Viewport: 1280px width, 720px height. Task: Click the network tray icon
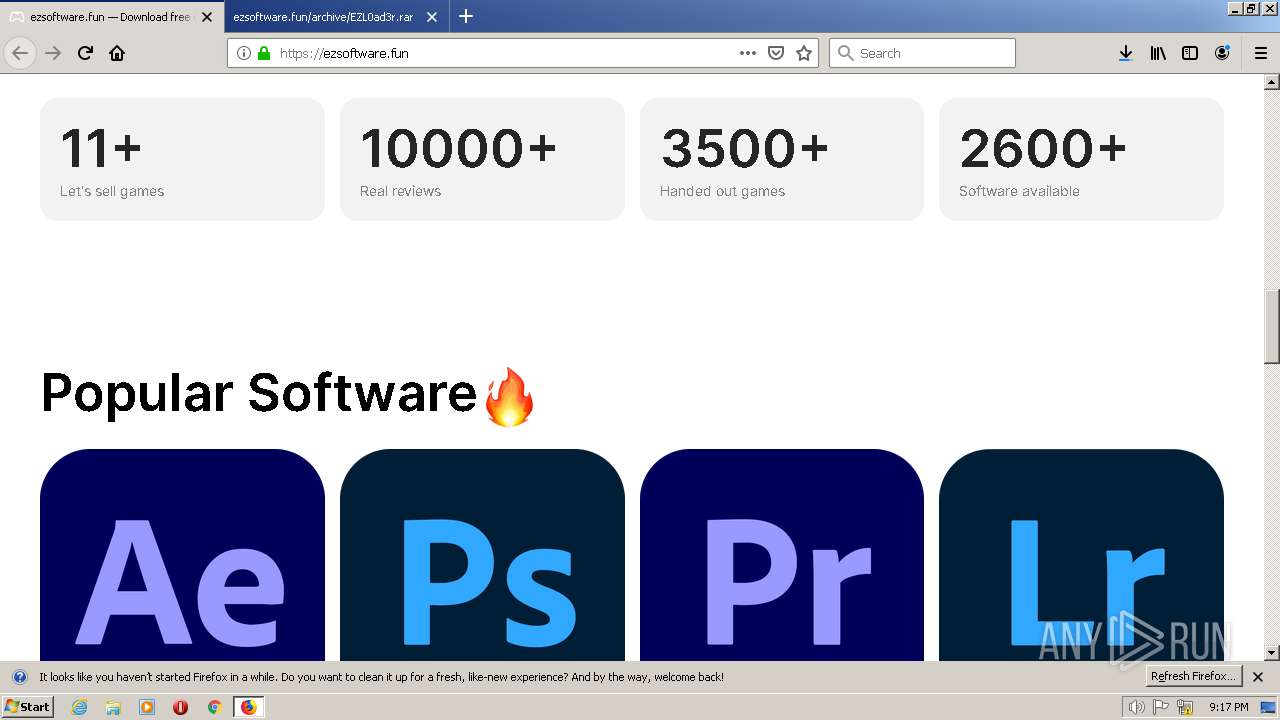[1185, 707]
